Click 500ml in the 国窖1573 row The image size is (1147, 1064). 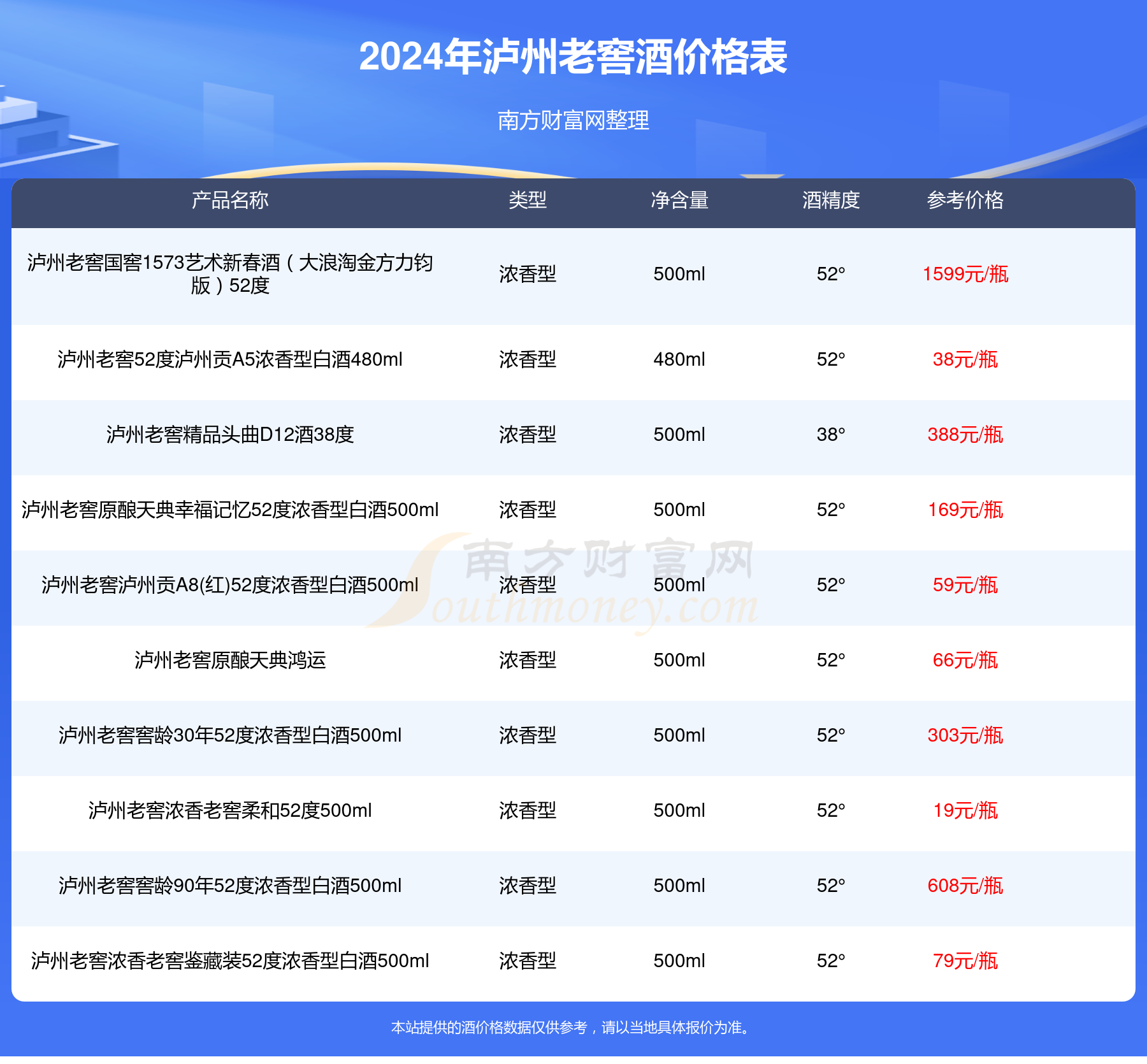coord(679,274)
